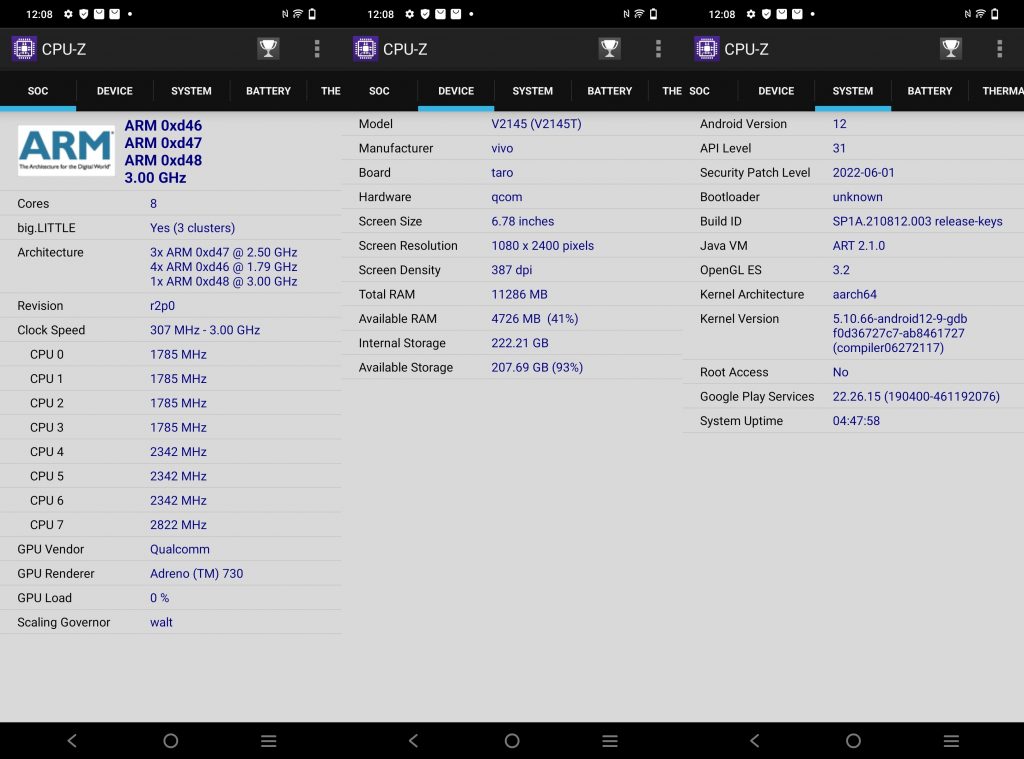Open trophy icon in middle CPU-Z panel
This screenshot has width=1024, height=759.
tap(609, 48)
